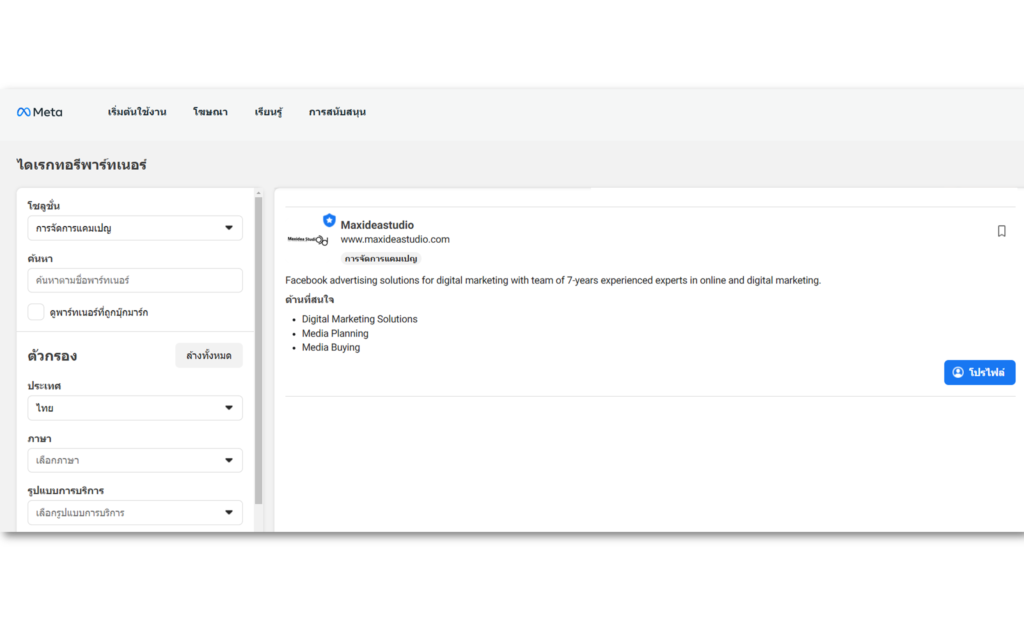Open the ภาษา language dropdown

(x=135, y=460)
